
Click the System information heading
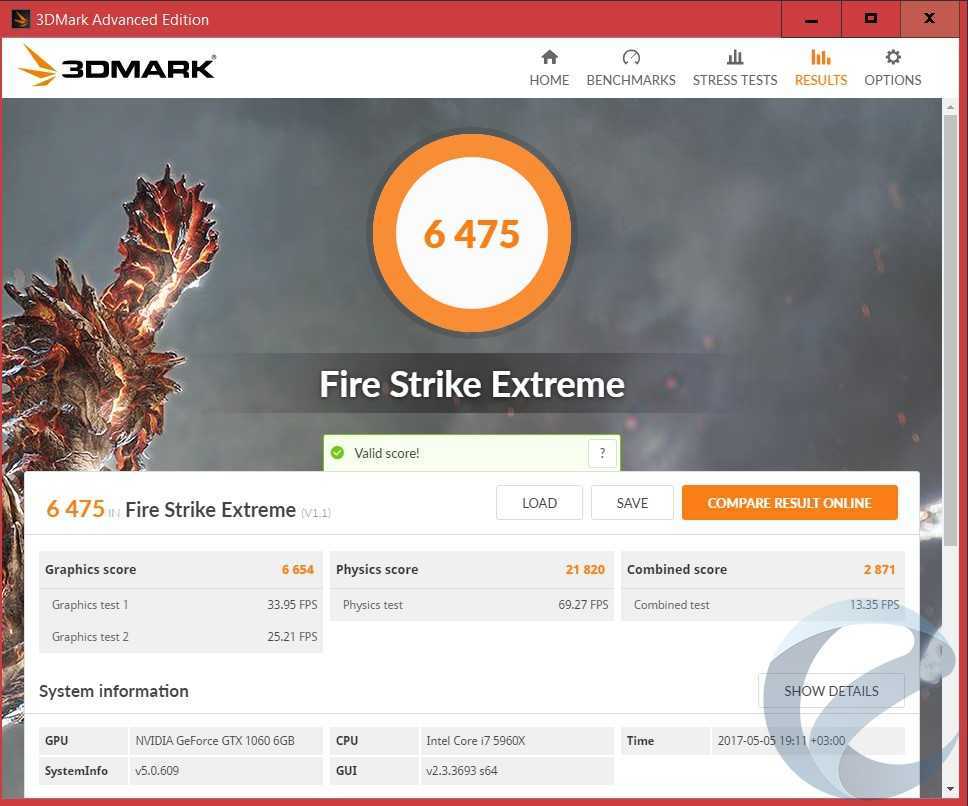pyautogui.click(x=114, y=691)
